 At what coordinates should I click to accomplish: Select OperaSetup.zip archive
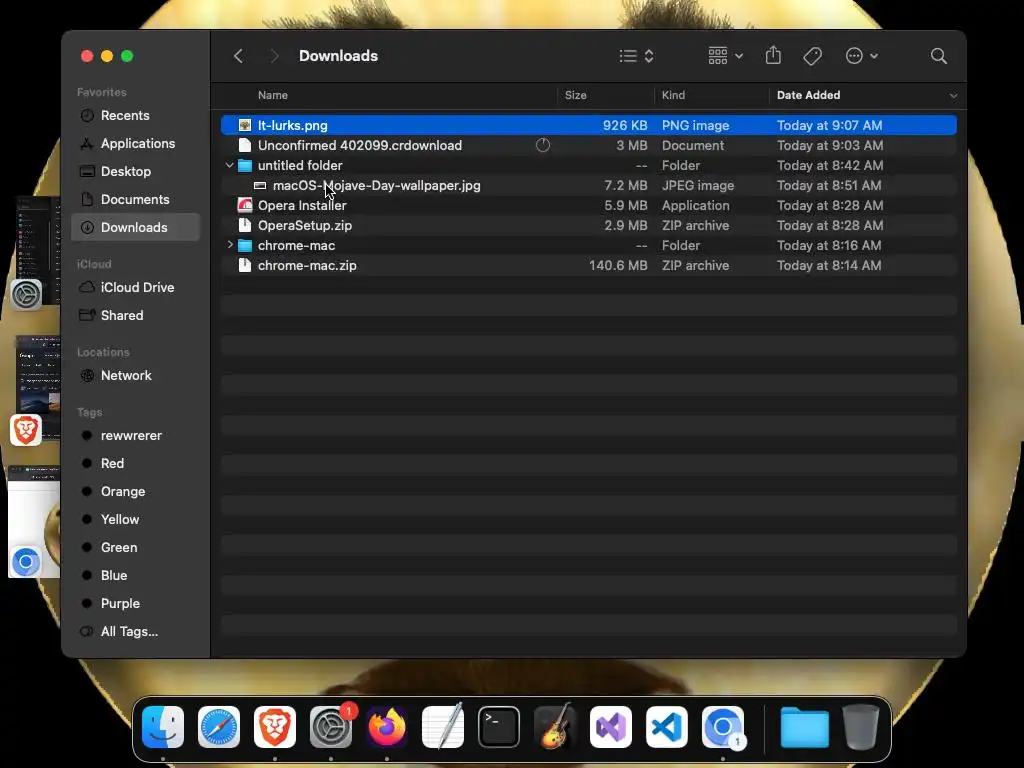588,225
